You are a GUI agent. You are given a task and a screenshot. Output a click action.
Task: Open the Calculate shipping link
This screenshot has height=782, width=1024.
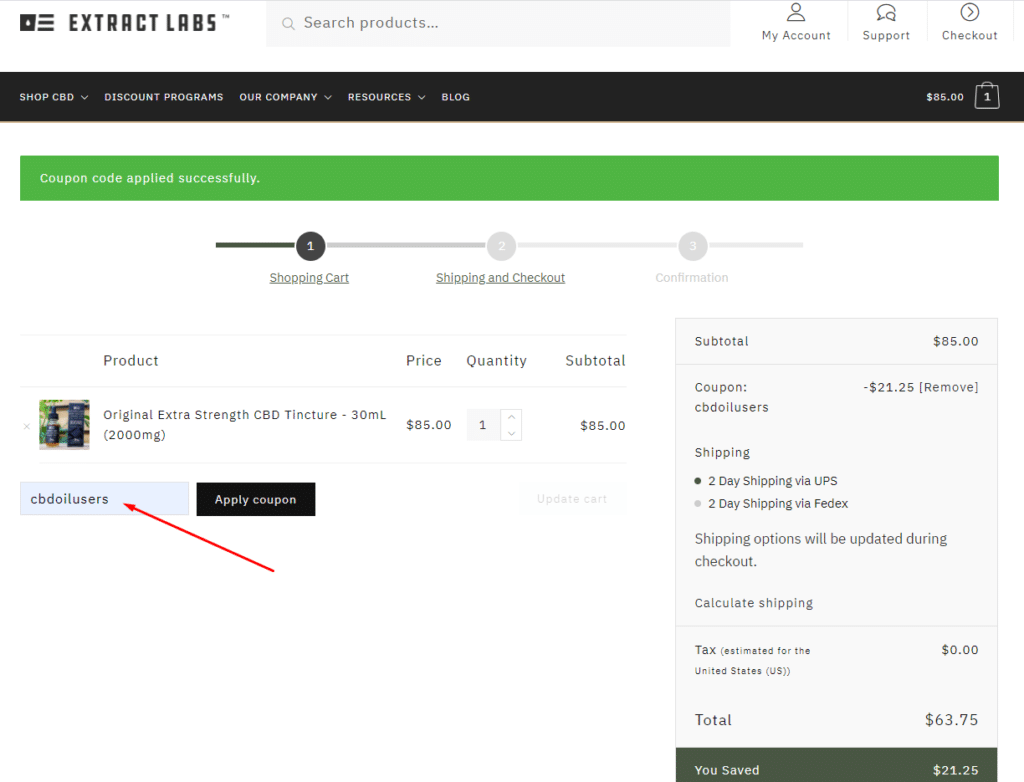pos(754,603)
